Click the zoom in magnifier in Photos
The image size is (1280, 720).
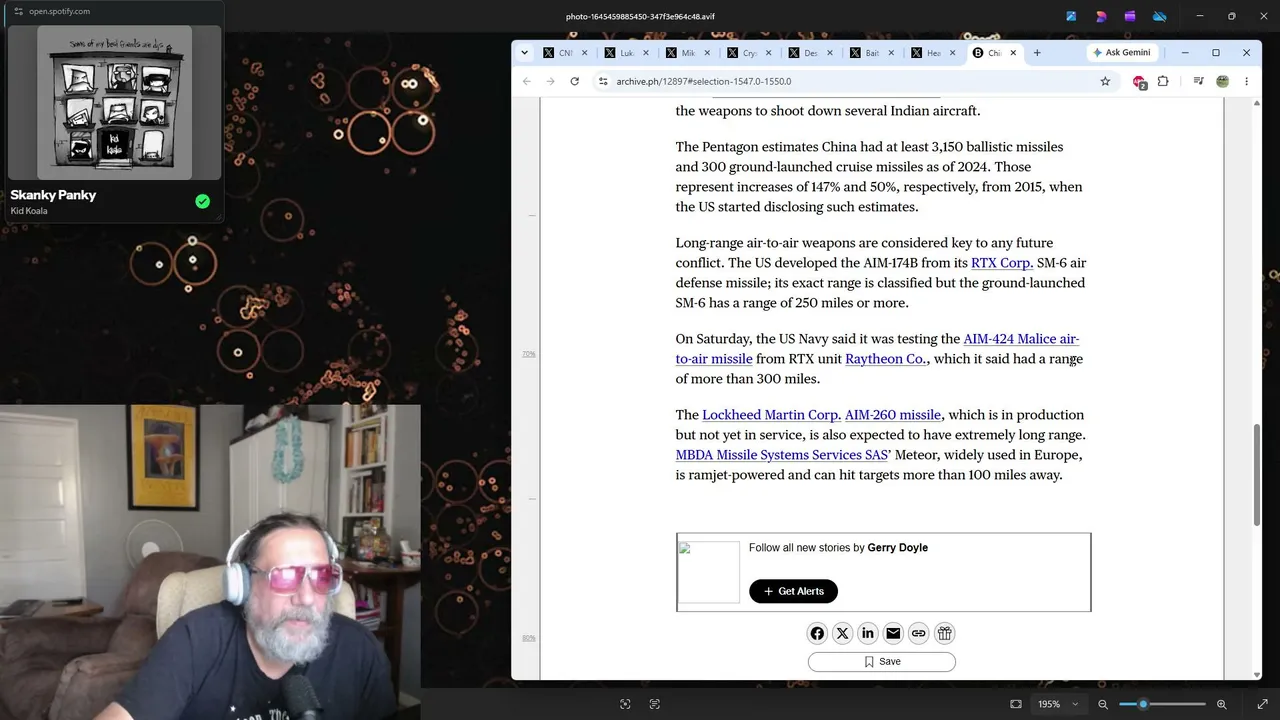pos(1221,704)
